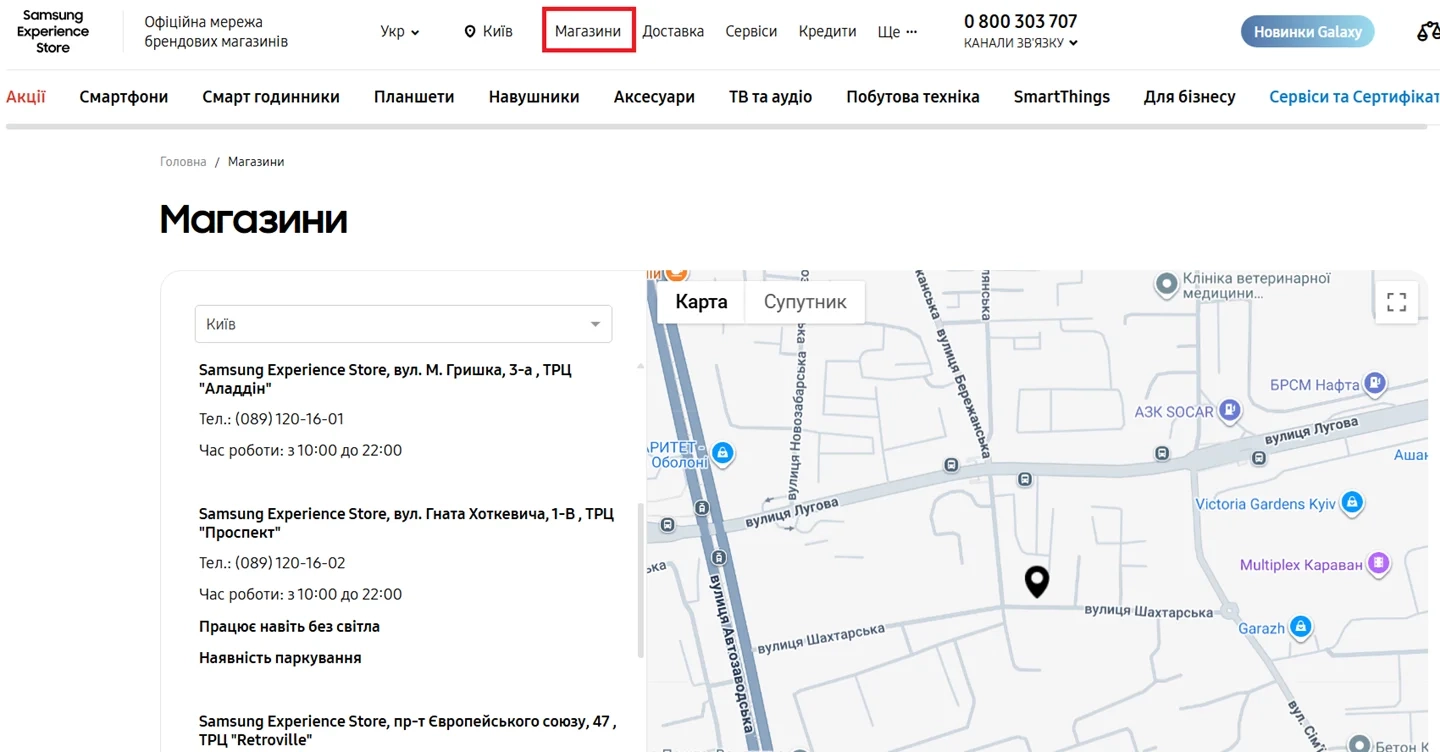Click the Multiplex Караван purple map marker
The image size is (1440, 752).
coord(1379,564)
